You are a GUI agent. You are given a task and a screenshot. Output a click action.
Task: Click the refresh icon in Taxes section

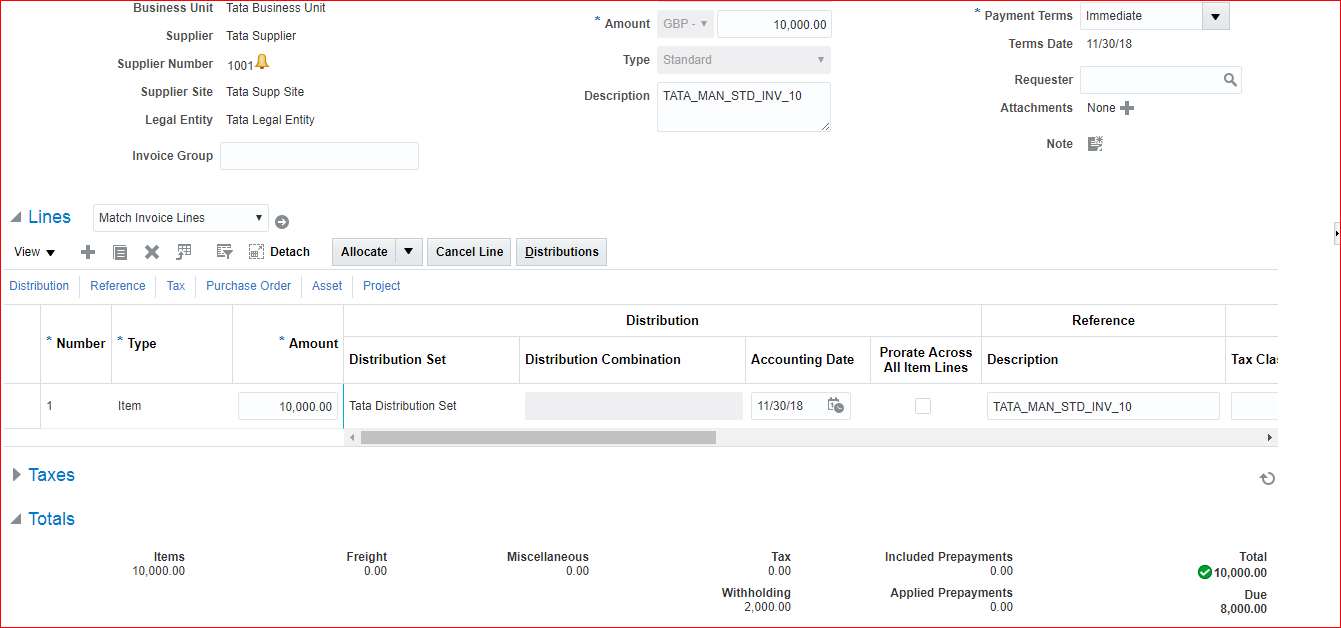pyautogui.click(x=1267, y=479)
